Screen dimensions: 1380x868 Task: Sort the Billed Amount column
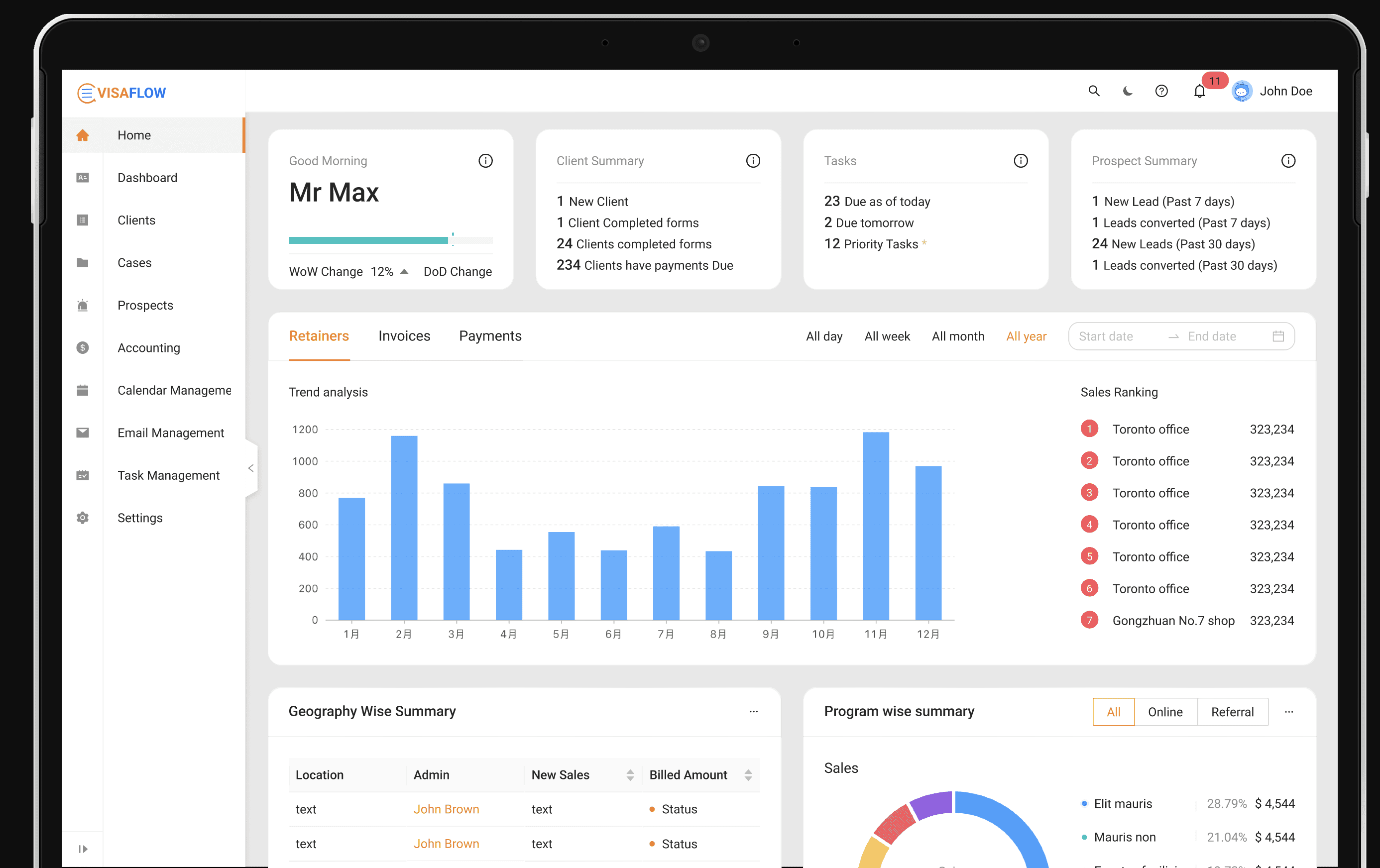[747, 775]
